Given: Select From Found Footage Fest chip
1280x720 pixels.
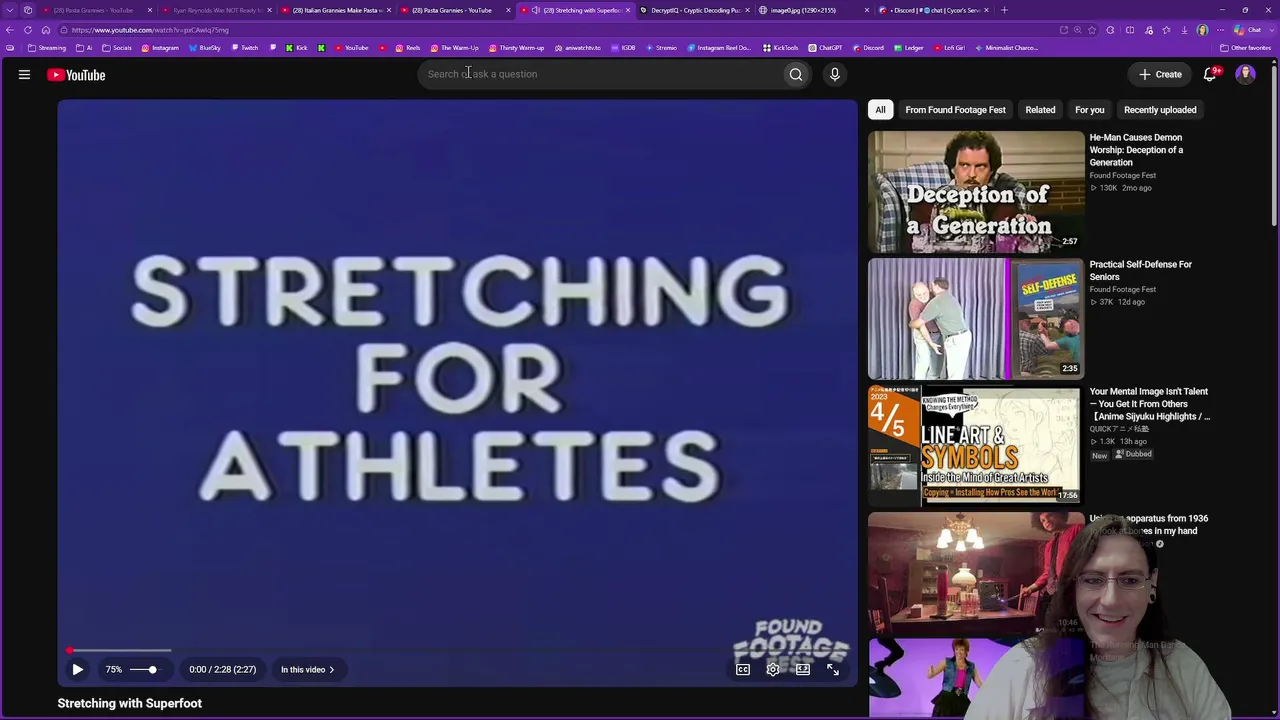Looking at the screenshot, I should click(x=955, y=110).
